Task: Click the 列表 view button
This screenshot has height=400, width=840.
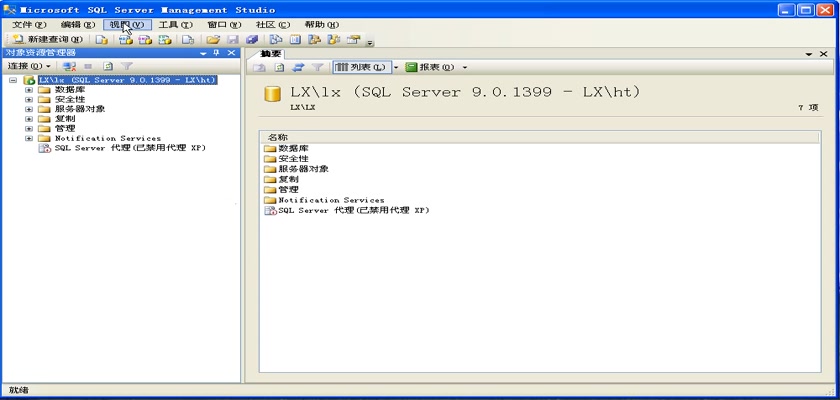Action: (x=362, y=67)
